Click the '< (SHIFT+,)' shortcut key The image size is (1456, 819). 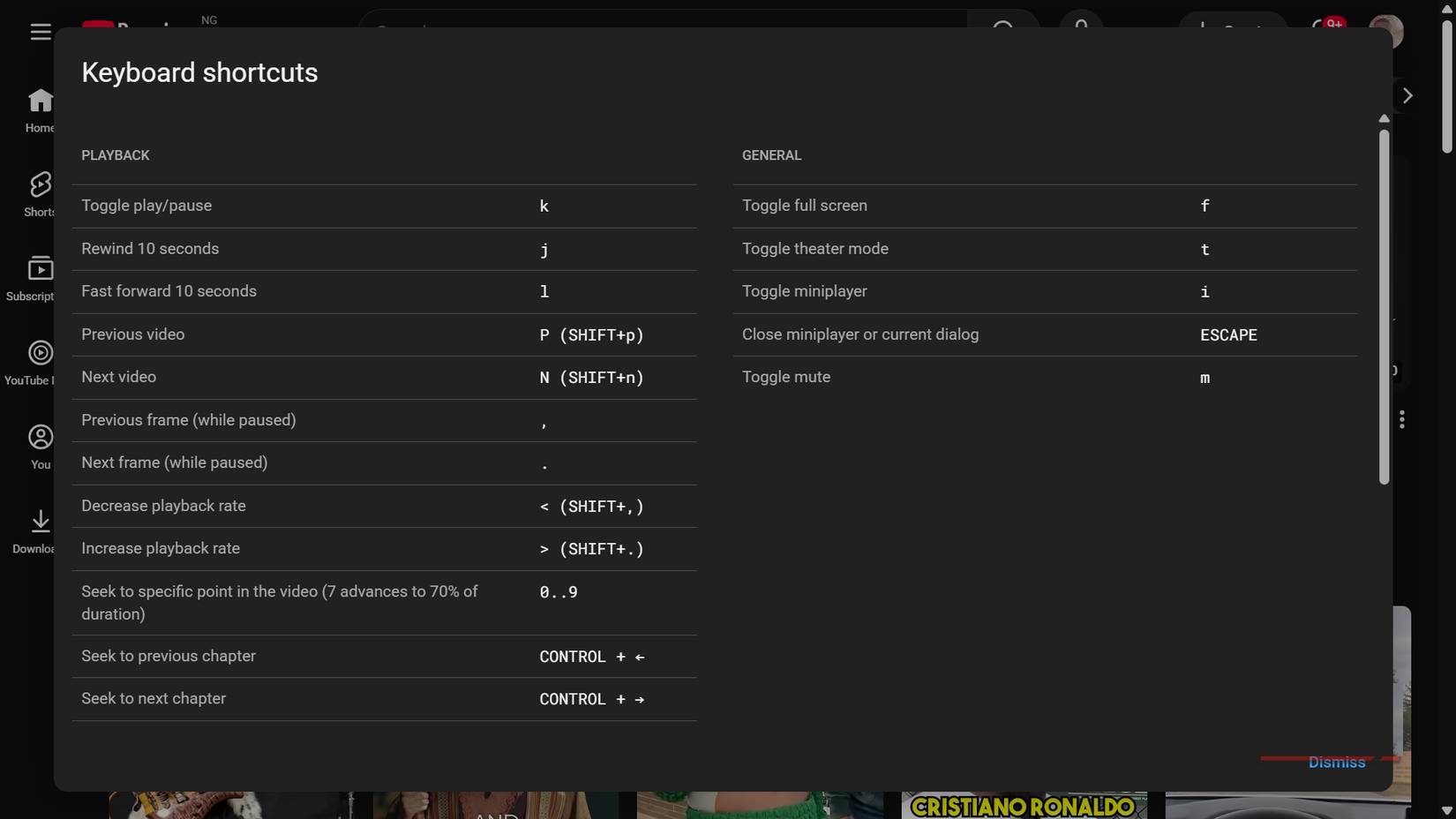coord(591,507)
